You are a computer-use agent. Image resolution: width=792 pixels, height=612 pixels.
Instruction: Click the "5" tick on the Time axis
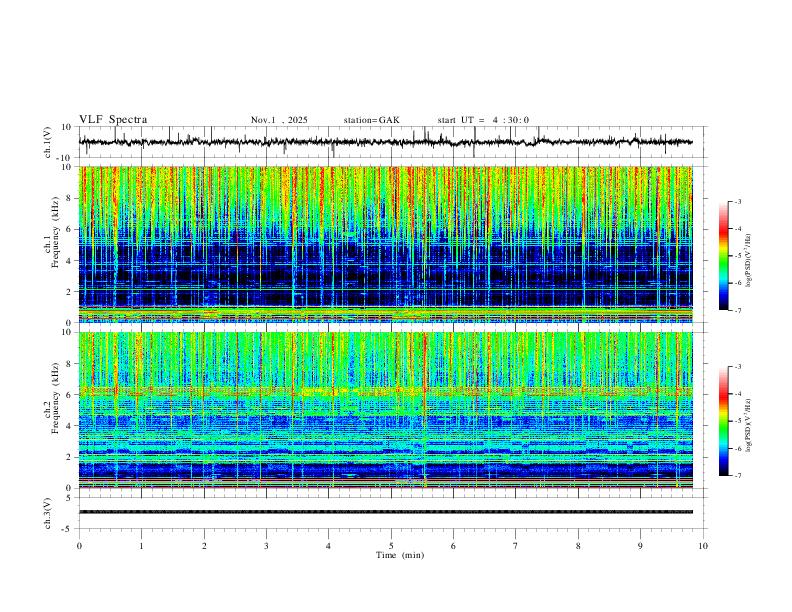tap(391, 546)
